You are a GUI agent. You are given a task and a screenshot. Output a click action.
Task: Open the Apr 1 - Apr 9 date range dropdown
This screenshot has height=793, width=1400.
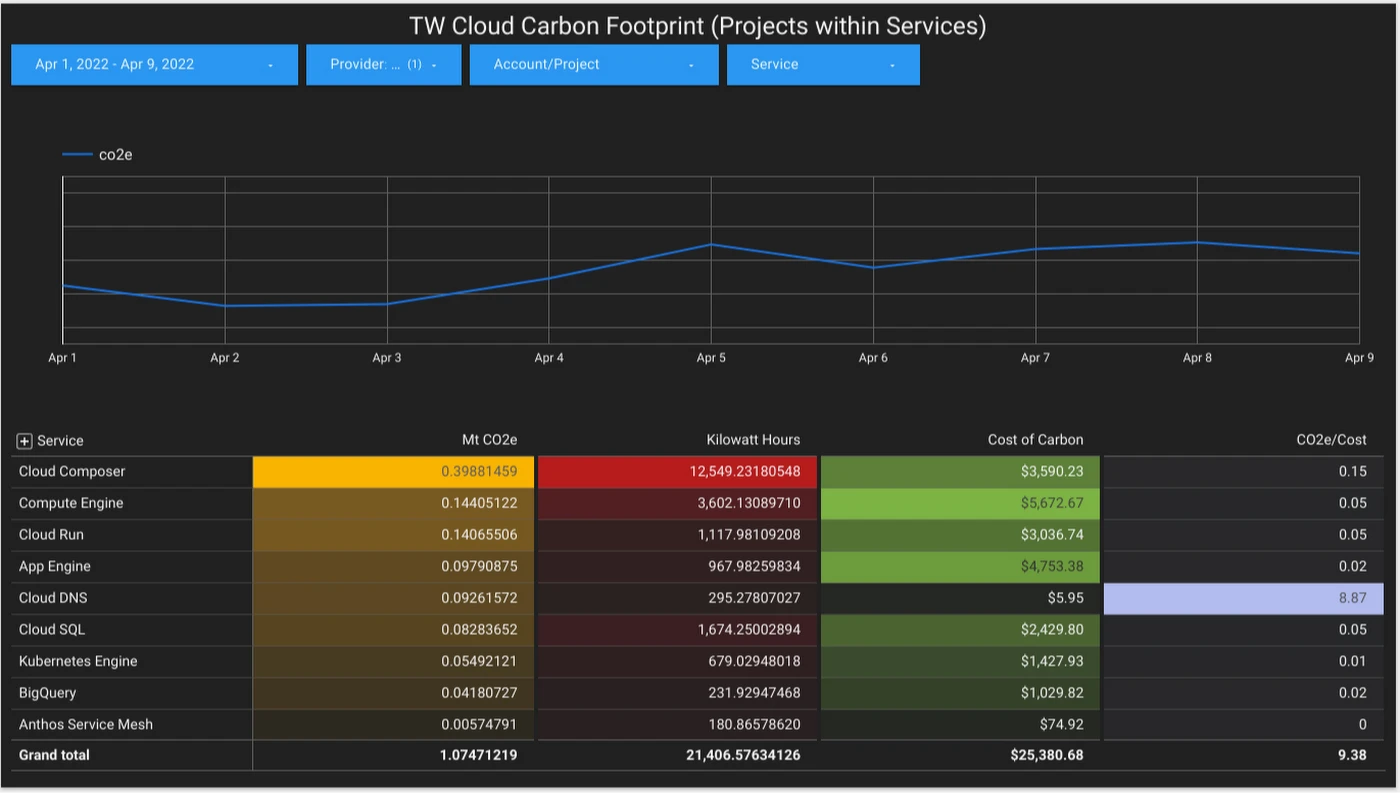[154, 64]
